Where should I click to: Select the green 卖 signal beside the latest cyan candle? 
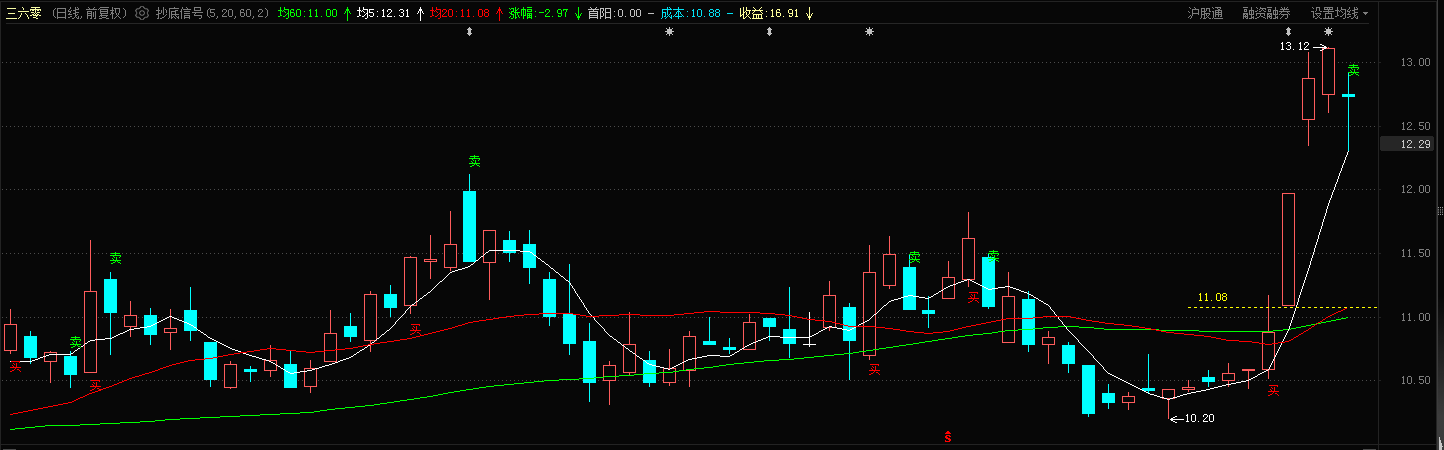[x=1353, y=71]
